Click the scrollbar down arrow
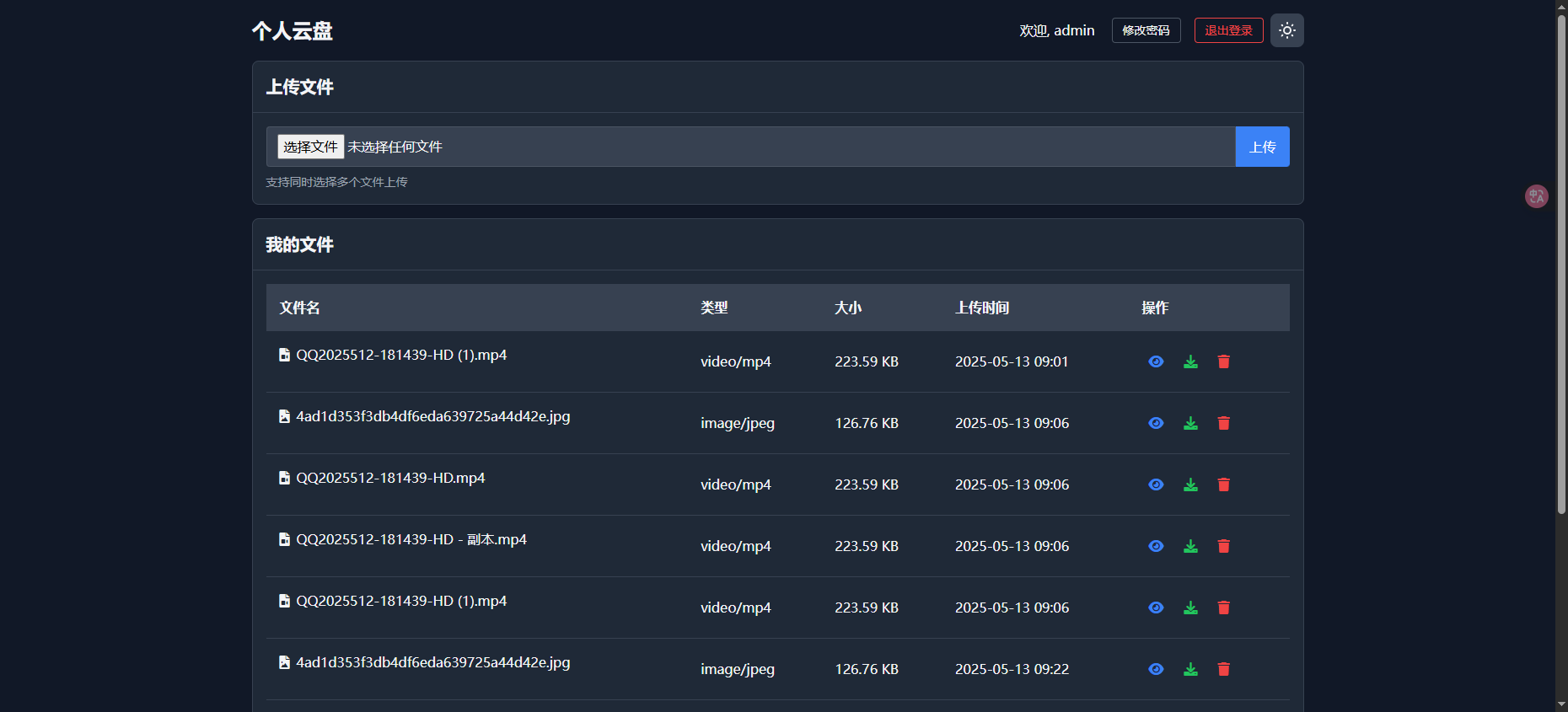Screen dimensions: 1568x712 point(1561,704)
